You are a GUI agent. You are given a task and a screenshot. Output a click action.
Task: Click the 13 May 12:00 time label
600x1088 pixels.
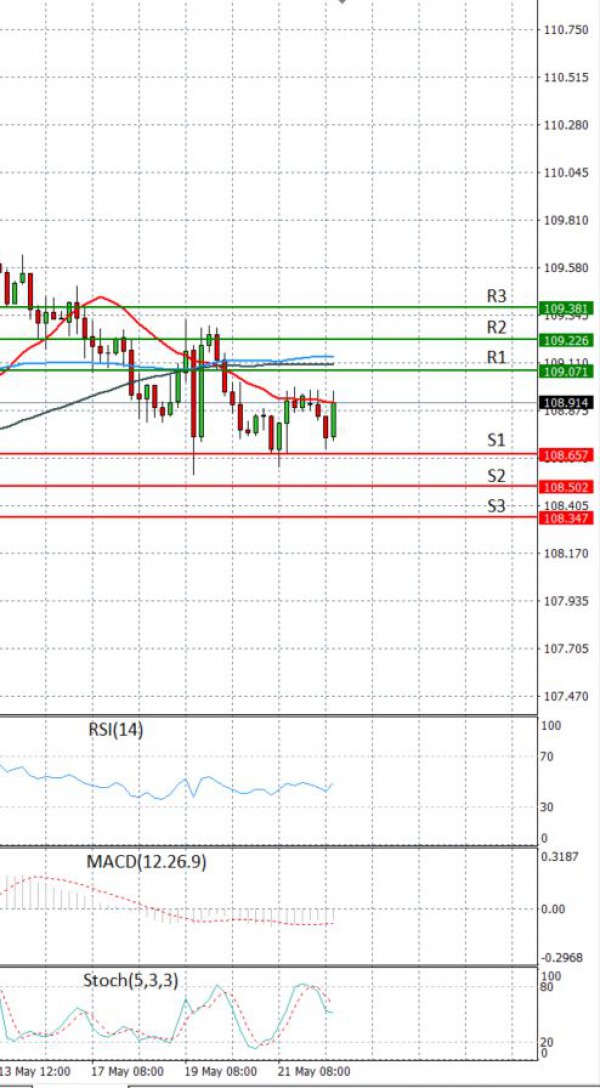pyautogui.click(x=35, y=1071)
